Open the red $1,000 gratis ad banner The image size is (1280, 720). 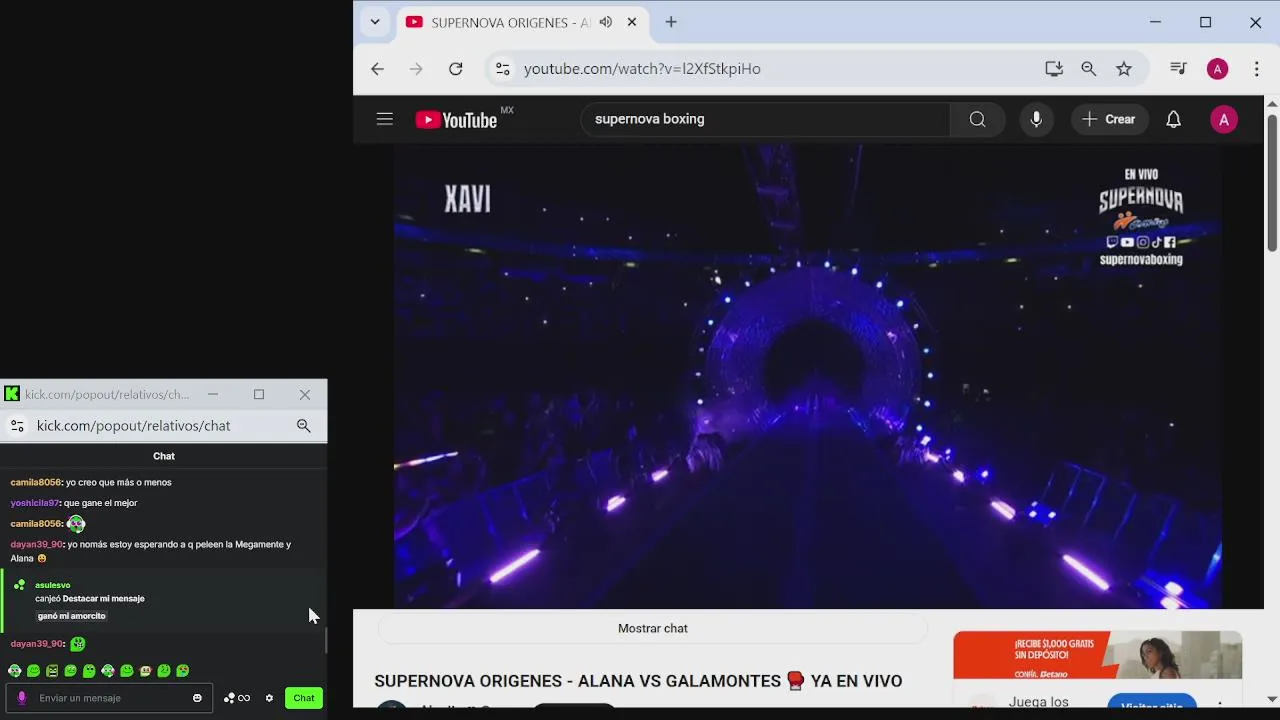[x=1098, y=655]
